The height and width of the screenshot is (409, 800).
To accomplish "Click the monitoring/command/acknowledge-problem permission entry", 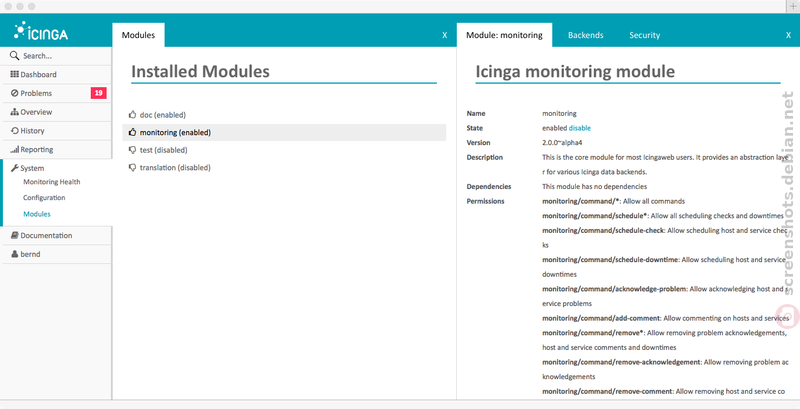I will tap(664, 296).
